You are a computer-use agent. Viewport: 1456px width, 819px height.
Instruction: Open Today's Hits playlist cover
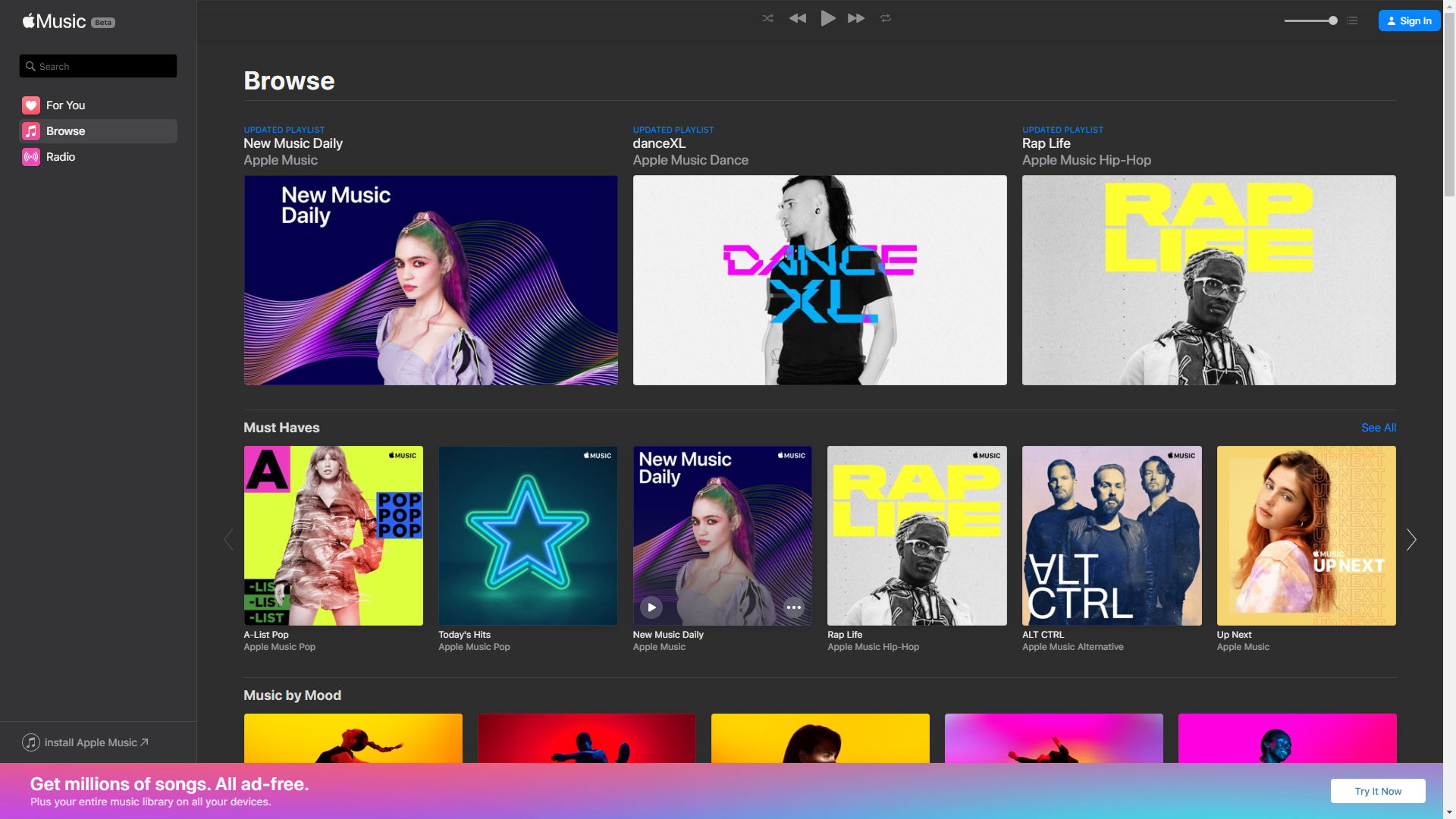pos(528,535)
